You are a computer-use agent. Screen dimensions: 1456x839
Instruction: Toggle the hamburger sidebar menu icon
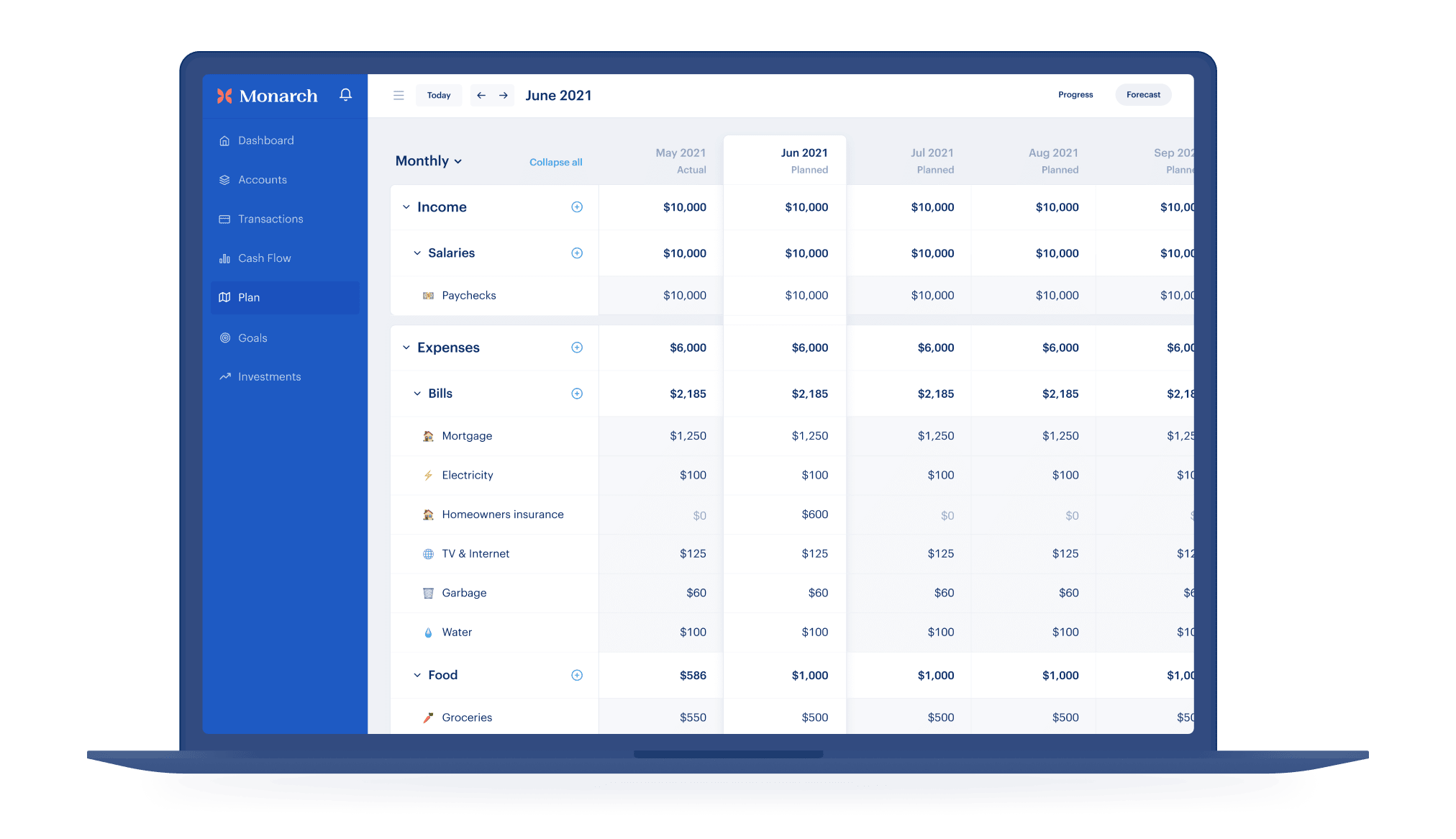pyautogui.click(x=399, y=95)
